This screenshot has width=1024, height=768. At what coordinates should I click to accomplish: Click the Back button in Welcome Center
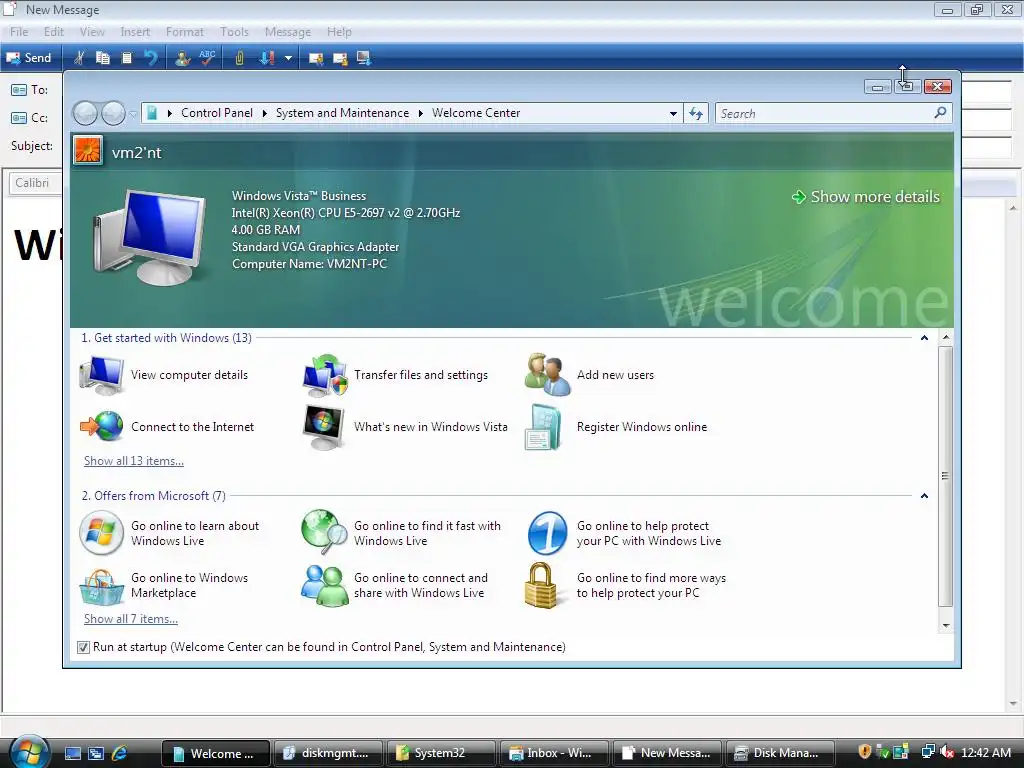point(85,114)
